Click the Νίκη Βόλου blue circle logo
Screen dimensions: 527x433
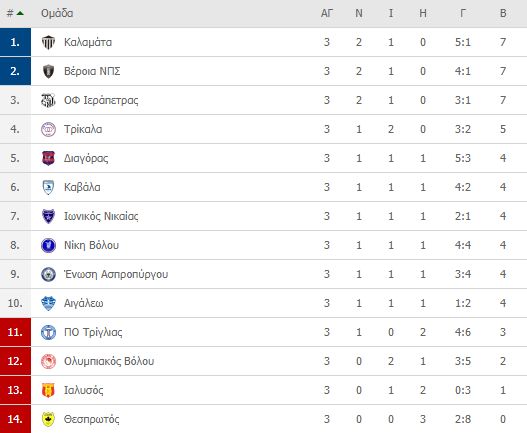pyautogui.click(x=48, y=245)
